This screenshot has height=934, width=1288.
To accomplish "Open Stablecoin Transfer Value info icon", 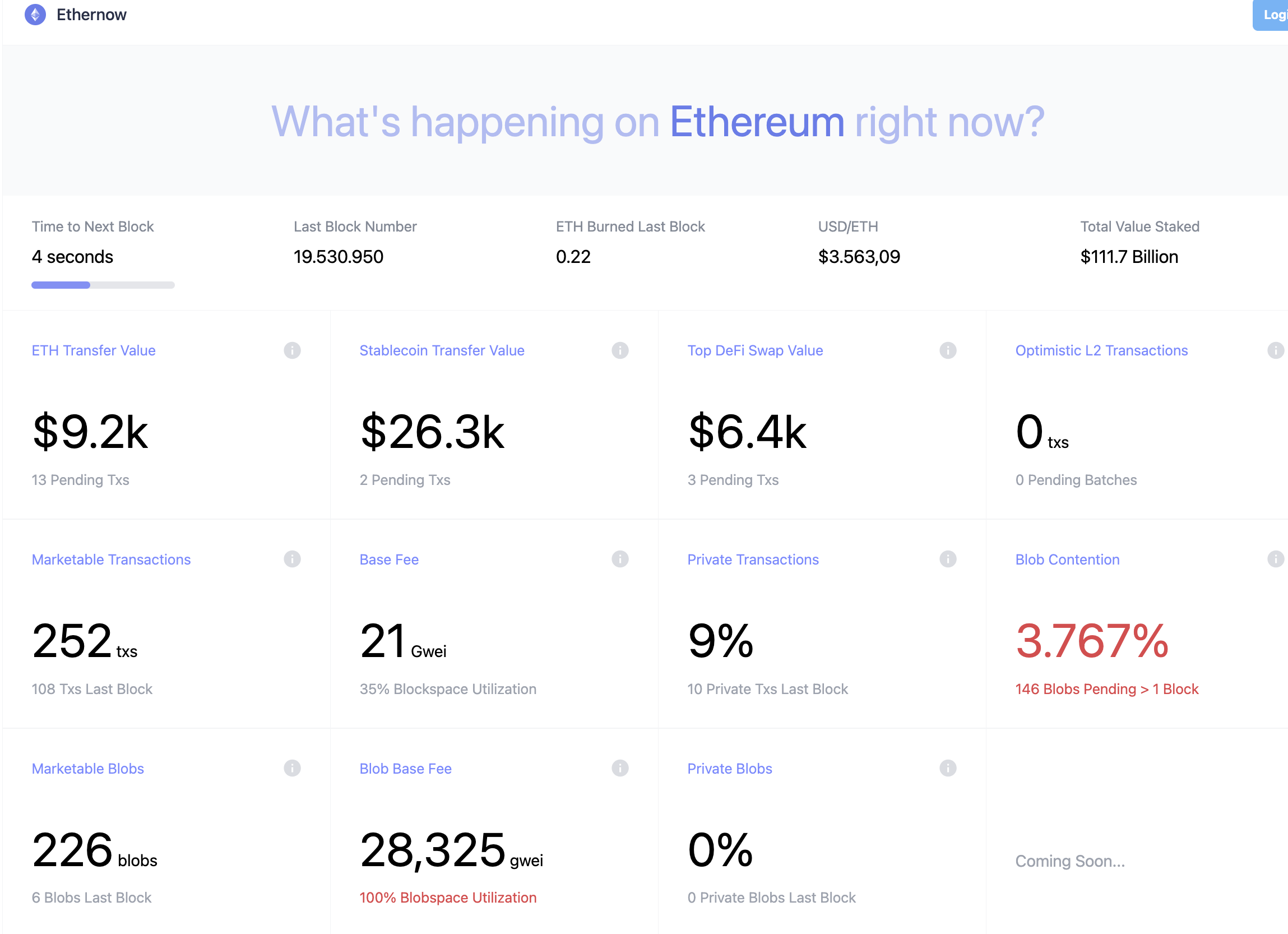I will point(619,350).
